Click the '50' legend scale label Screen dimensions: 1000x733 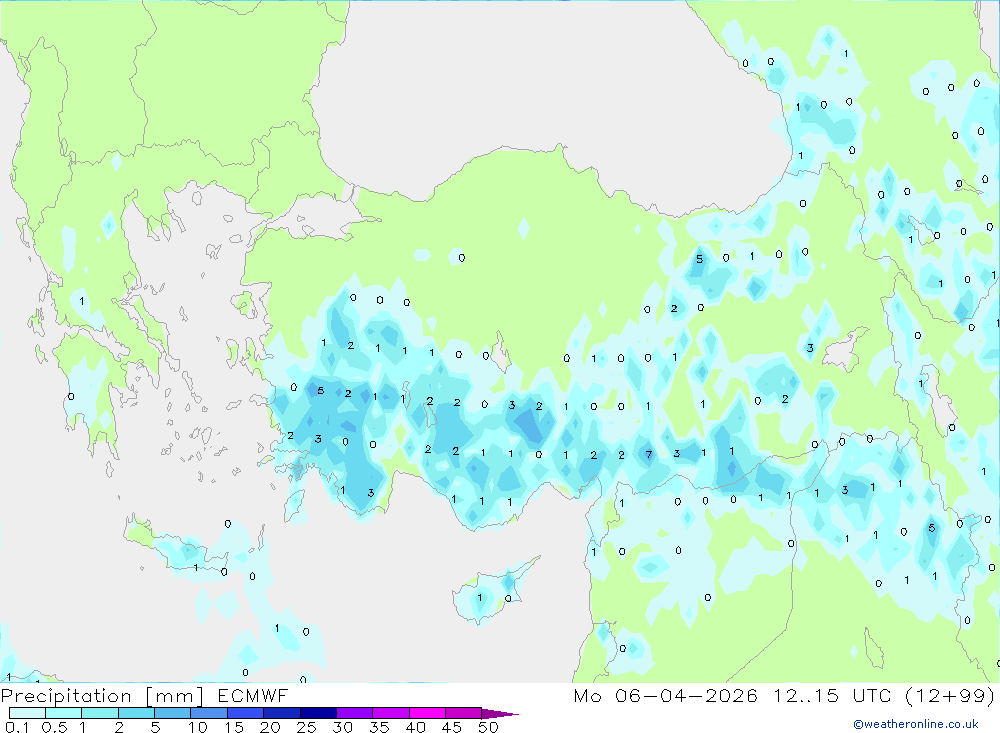pyautogui.click(x=488, y=727)
